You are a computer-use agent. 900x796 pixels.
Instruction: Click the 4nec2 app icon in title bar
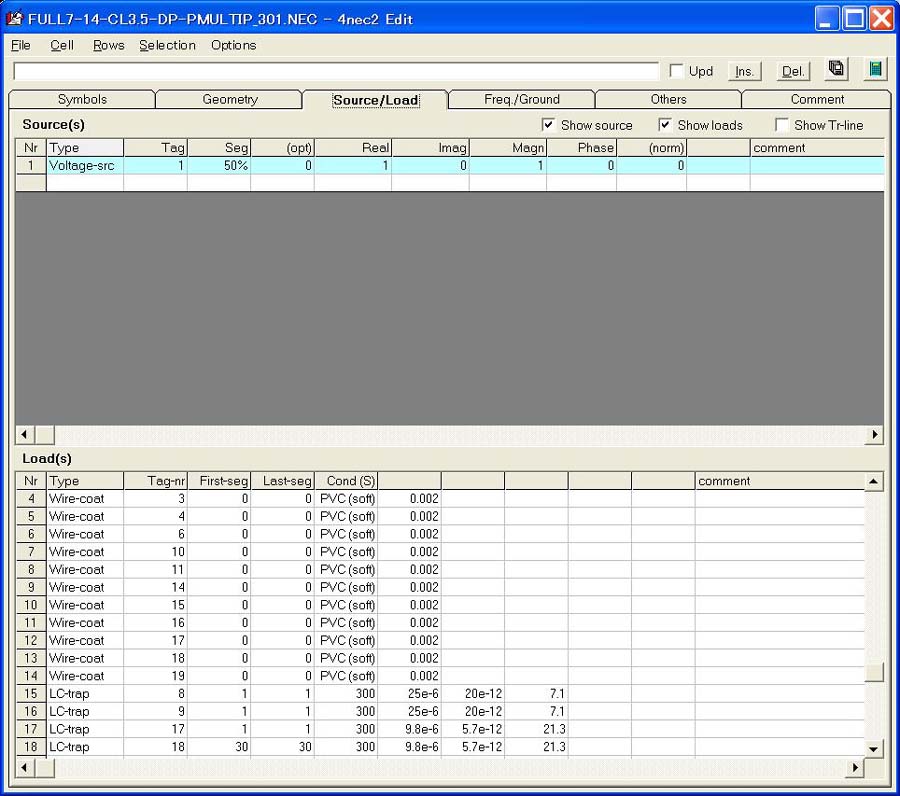(15, 18)
